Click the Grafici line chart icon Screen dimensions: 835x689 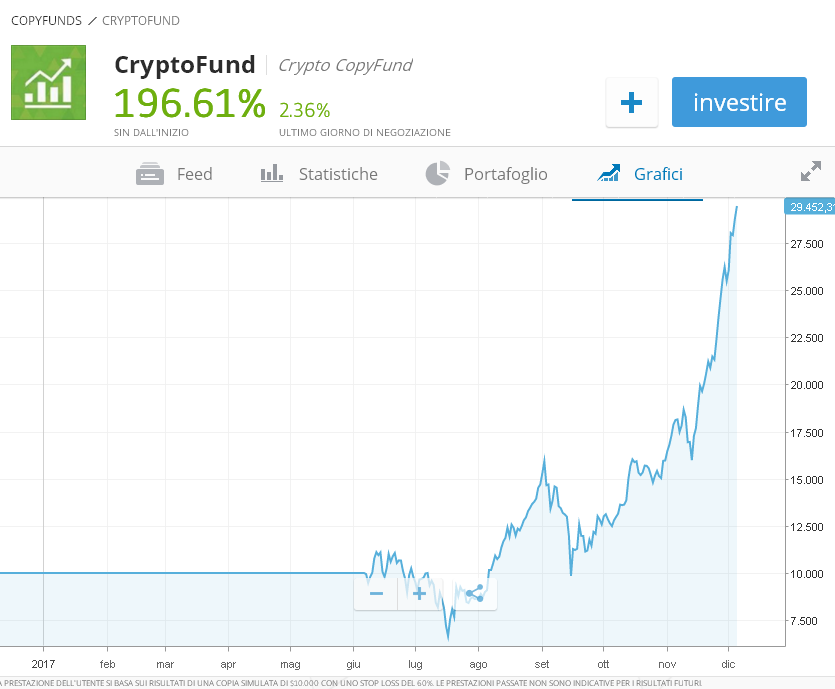pos(608,174)
